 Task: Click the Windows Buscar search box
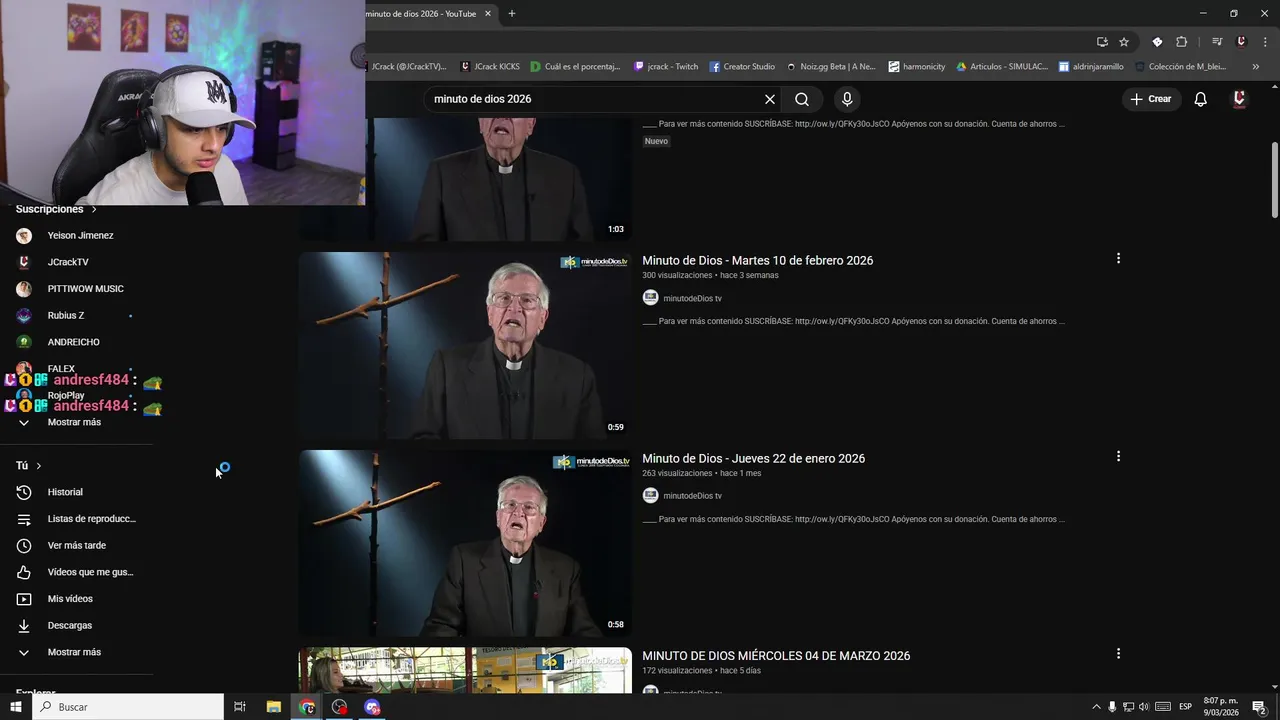(x=128, y=707)
